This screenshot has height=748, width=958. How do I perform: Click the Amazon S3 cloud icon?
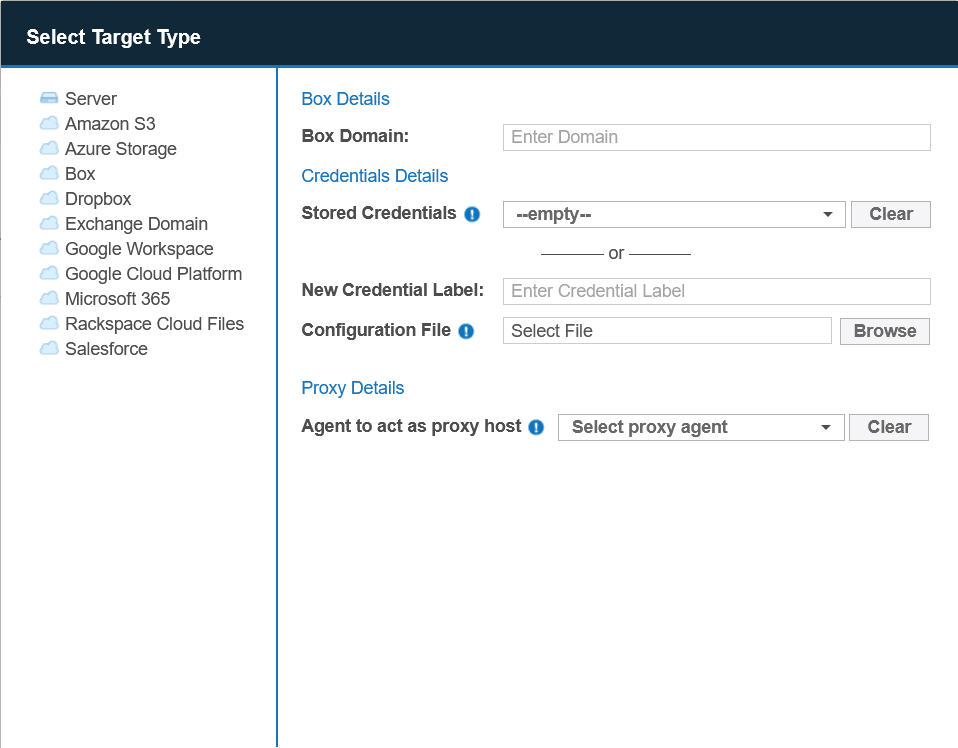[49, 123]
